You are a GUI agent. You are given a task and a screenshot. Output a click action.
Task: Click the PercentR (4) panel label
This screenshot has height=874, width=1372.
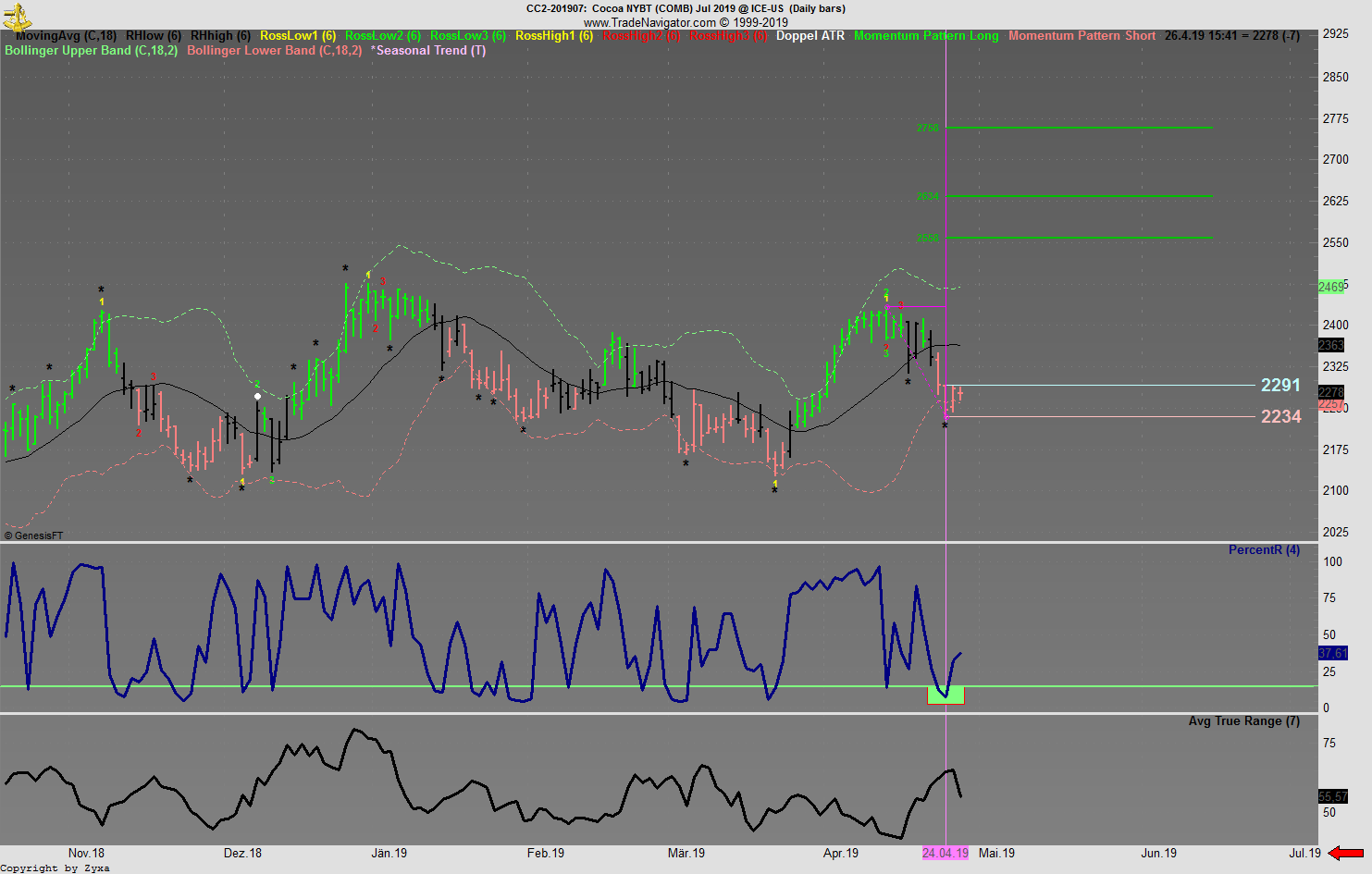click(x=1264, y=549)
